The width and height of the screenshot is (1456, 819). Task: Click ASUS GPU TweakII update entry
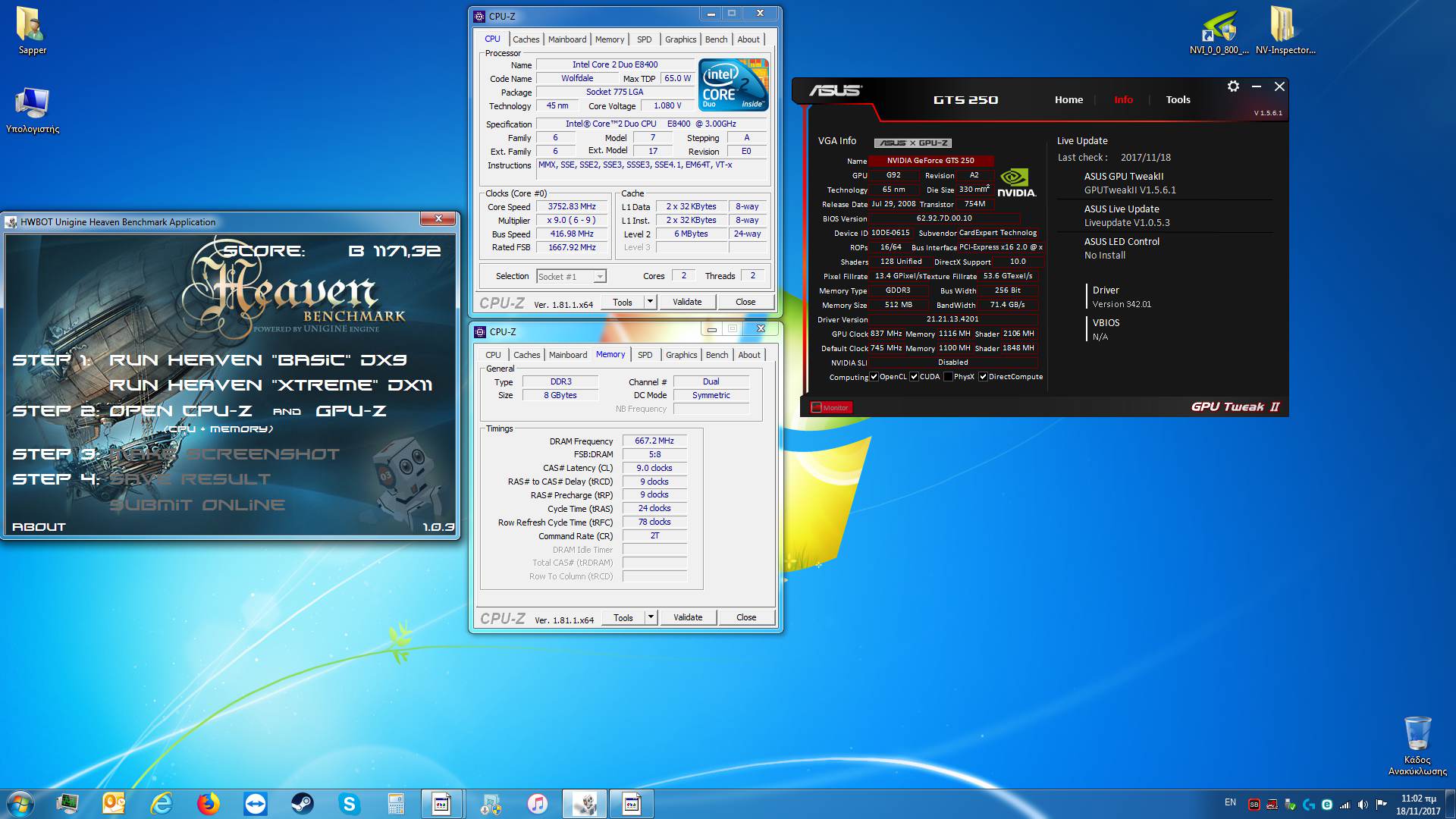tap(1130, 183)
